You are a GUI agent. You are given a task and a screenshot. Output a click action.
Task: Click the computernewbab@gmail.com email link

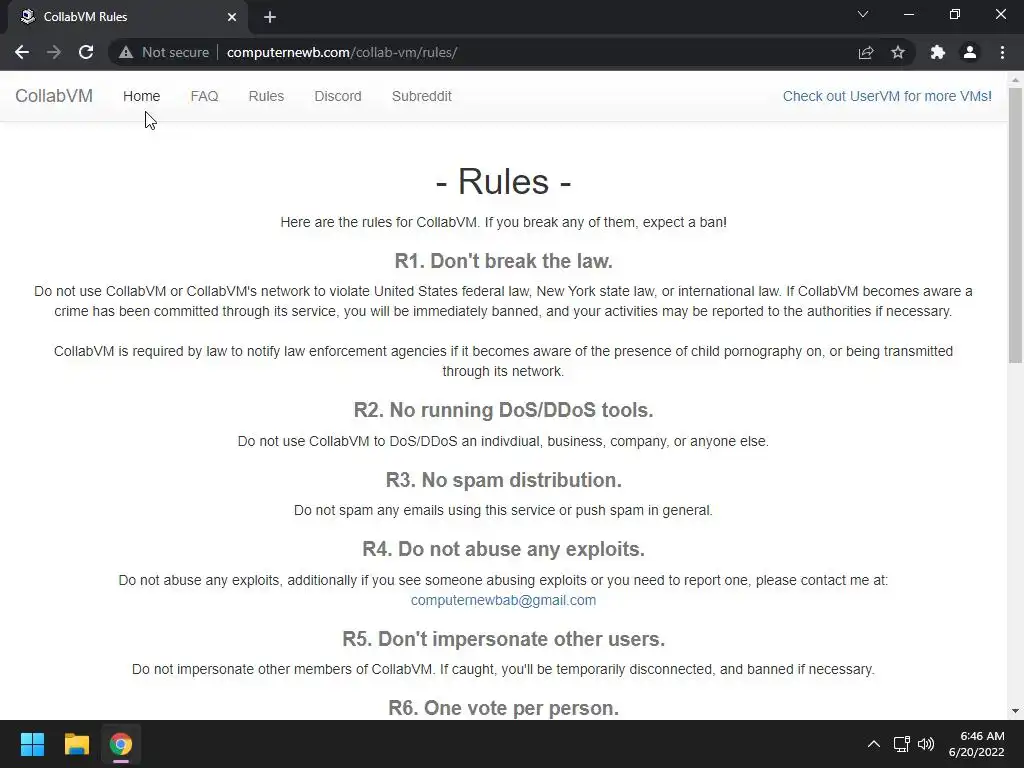click(504, 600)
